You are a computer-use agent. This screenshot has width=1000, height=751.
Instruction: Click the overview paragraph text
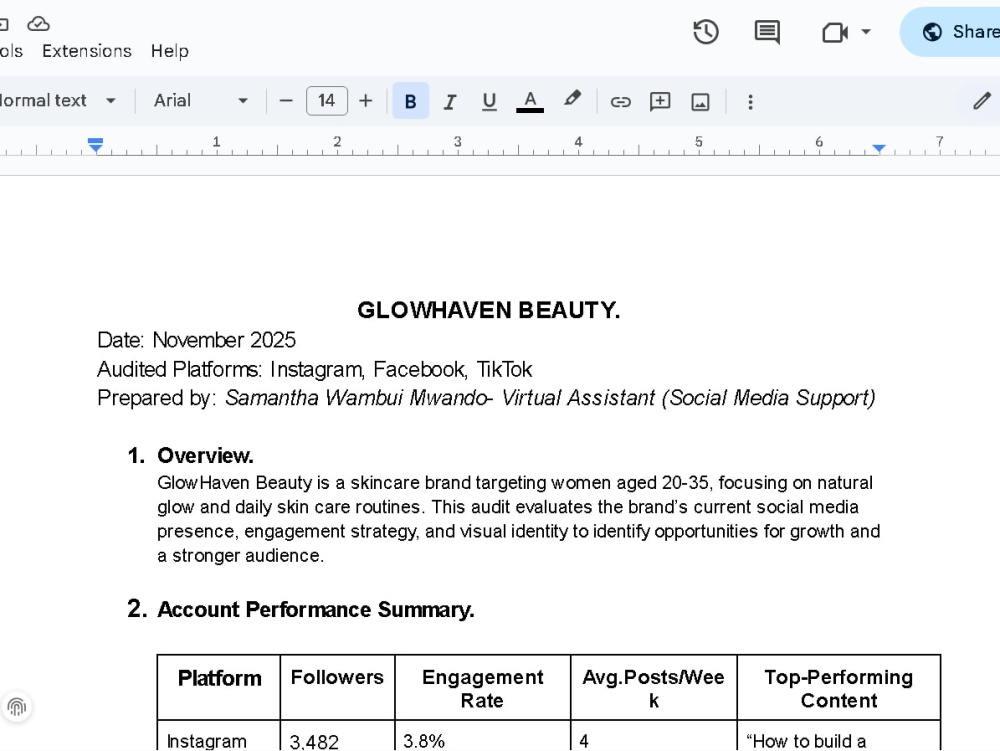tap(518, 519)
